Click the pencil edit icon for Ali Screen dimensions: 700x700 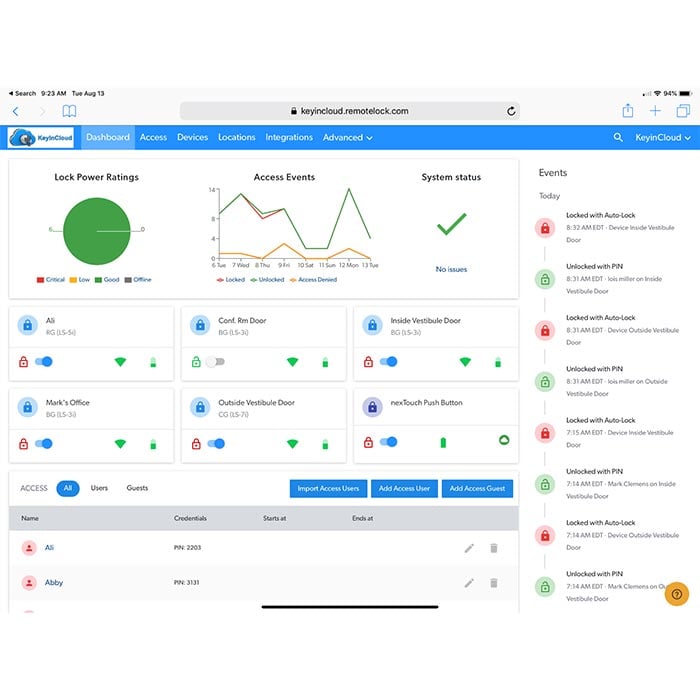(x=469, y=548)
